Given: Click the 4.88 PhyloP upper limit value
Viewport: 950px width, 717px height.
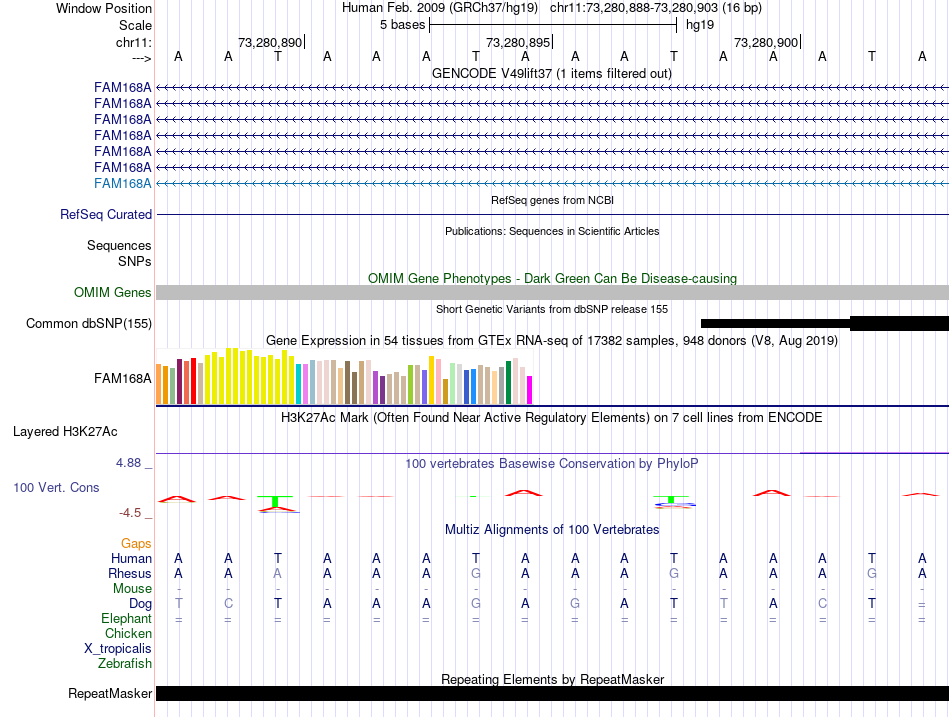Looking at the screenshot, I should 128,463.
